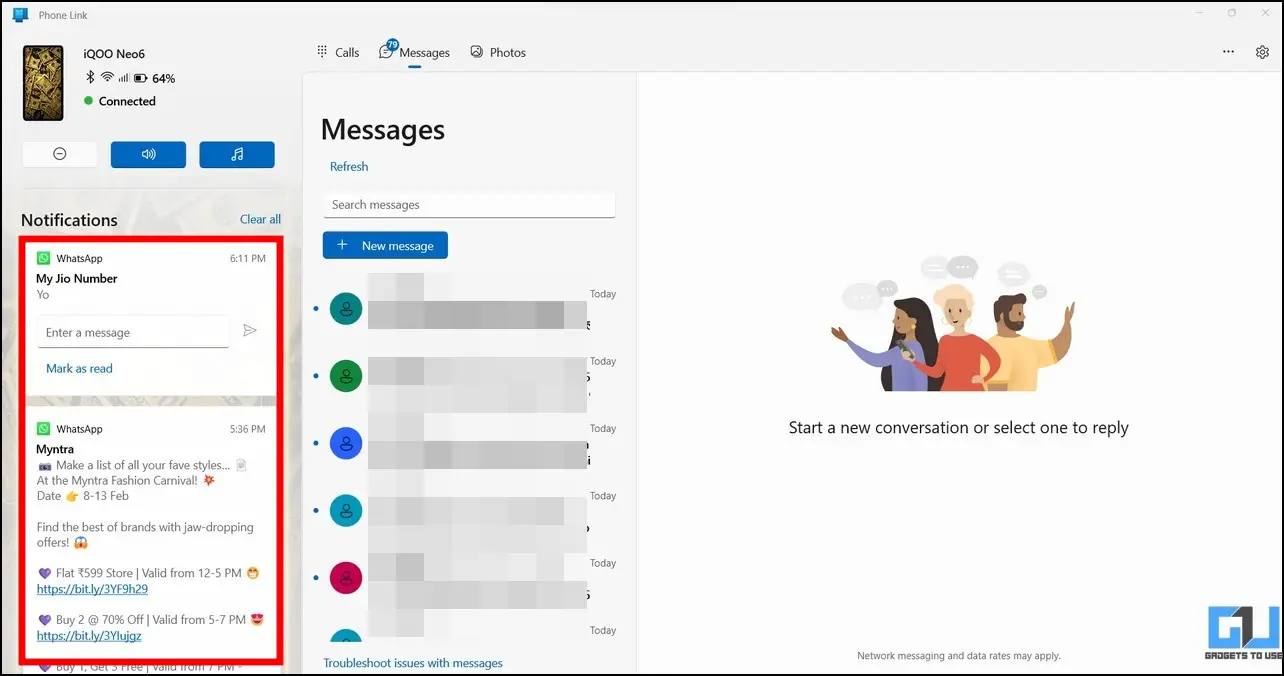Toggle phone sound volume button
This screenshot has height=676, width=1284.
coord(148,154)
